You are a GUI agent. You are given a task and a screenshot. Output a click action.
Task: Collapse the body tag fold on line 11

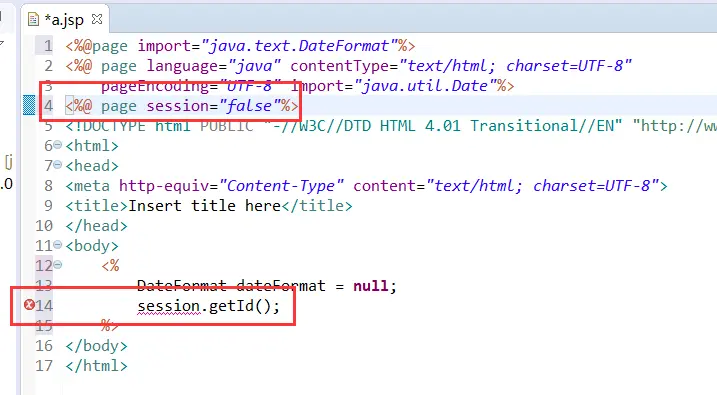click(x=57, y=245)
